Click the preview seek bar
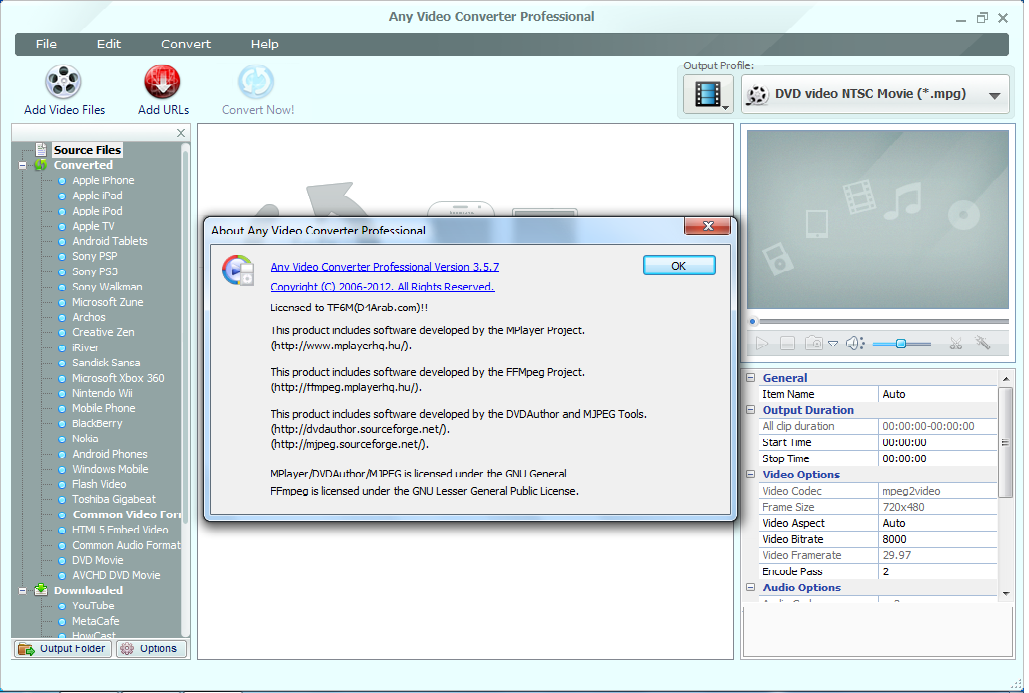1029x693 pixels. coord(879,322)
